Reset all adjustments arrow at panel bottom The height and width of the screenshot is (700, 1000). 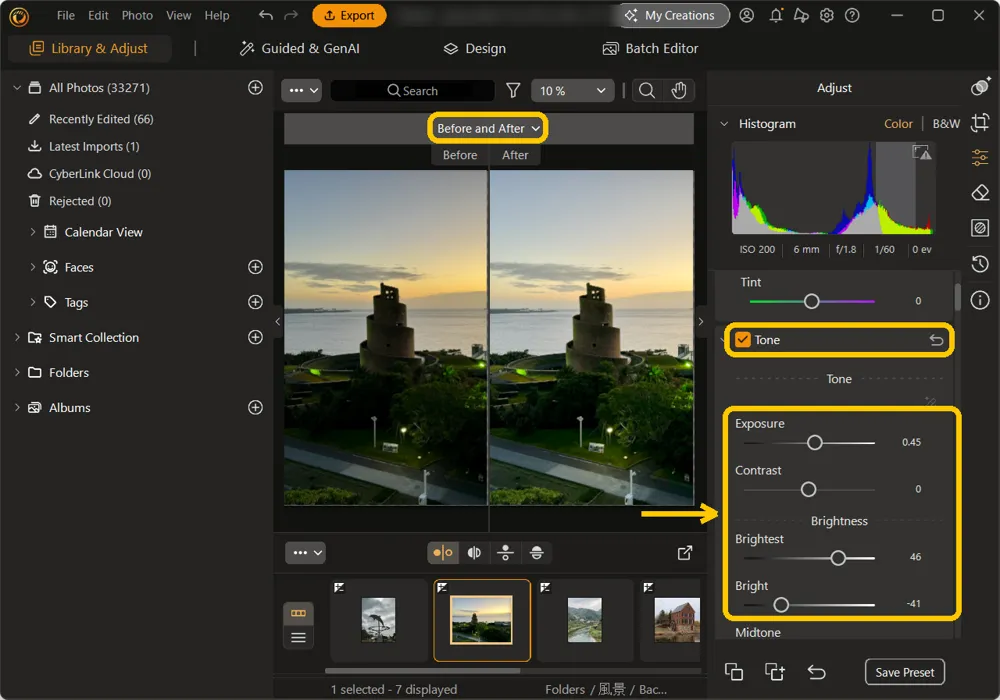(x=816, y=672)
